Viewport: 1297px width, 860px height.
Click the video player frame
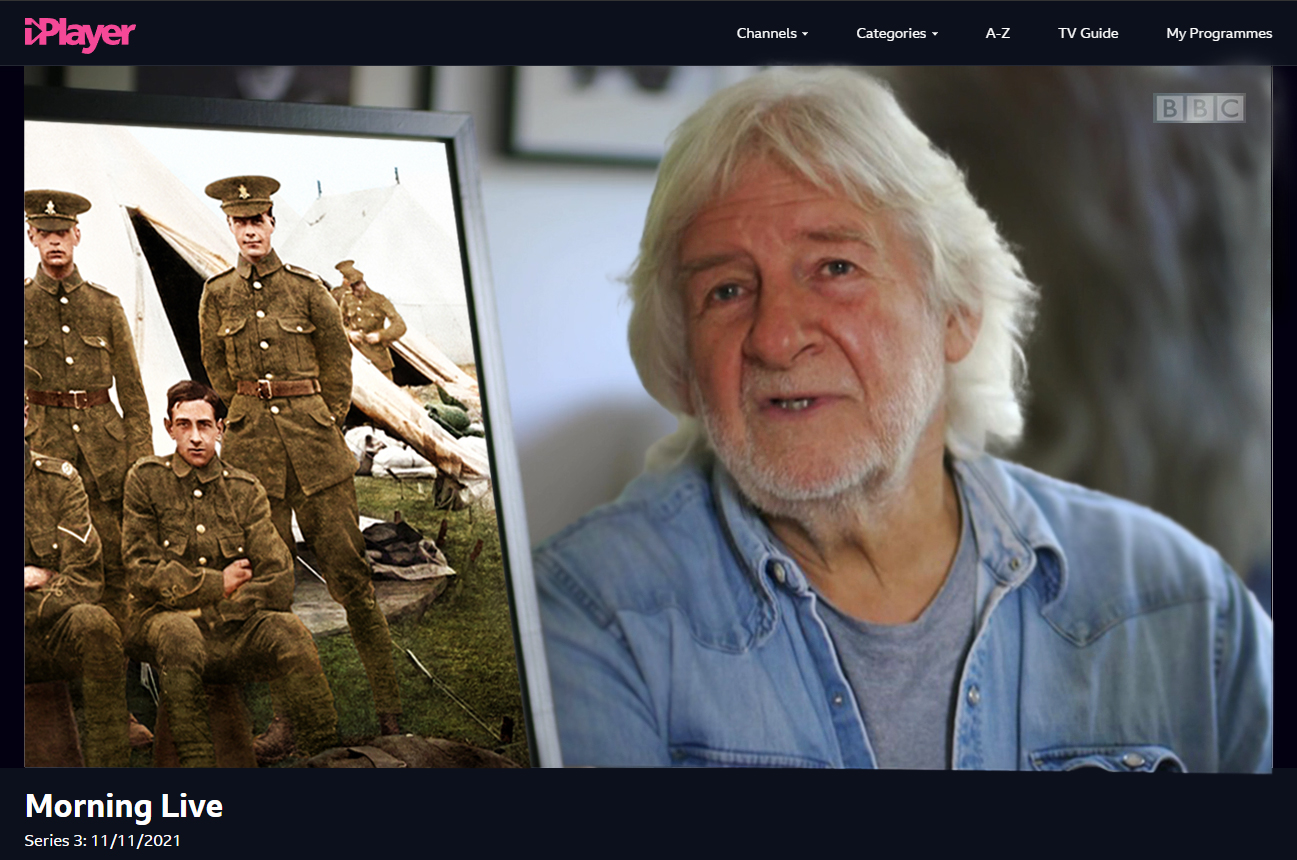click(x=648, y=417)
